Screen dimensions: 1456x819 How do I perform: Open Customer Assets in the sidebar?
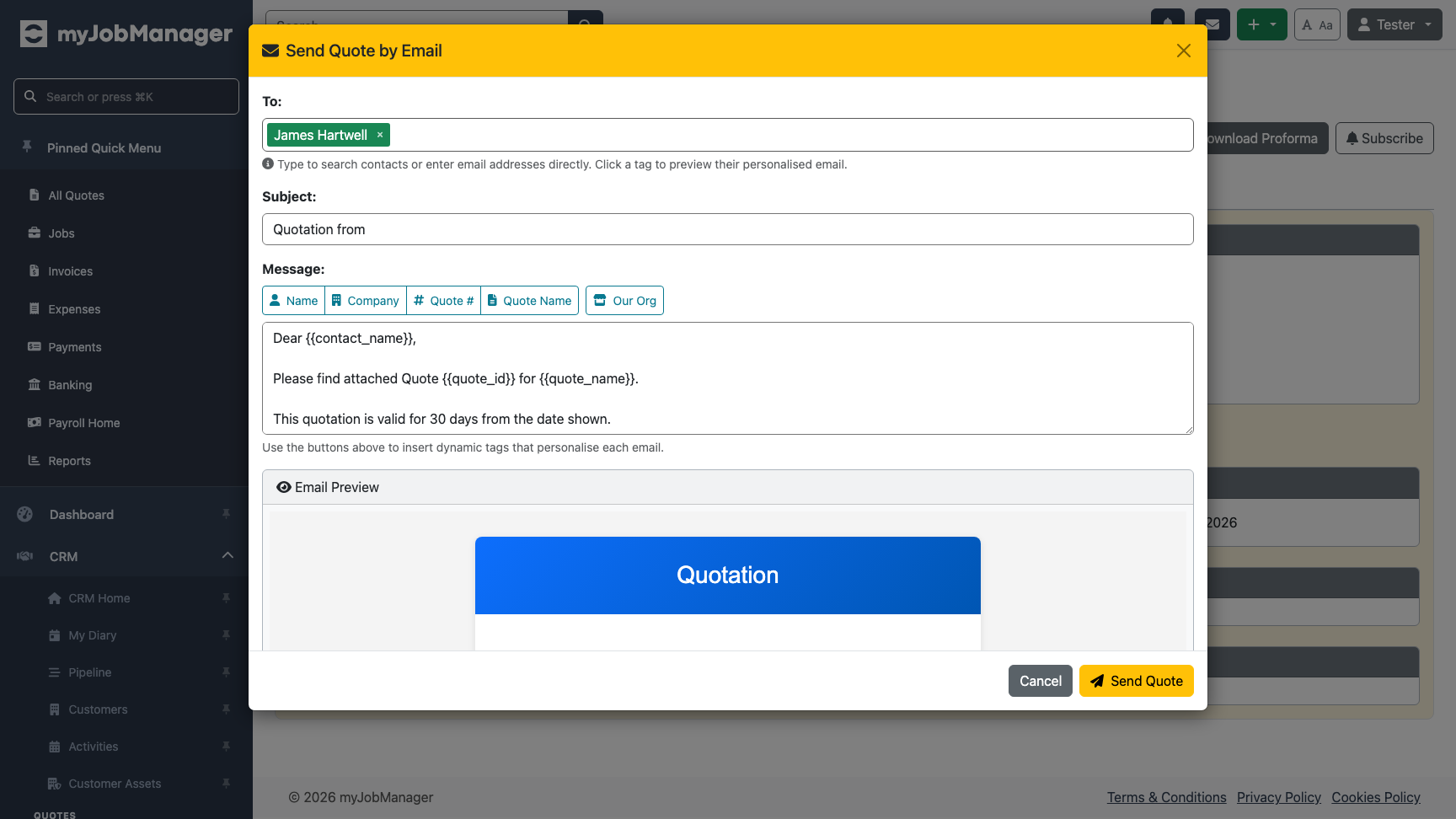115,784
